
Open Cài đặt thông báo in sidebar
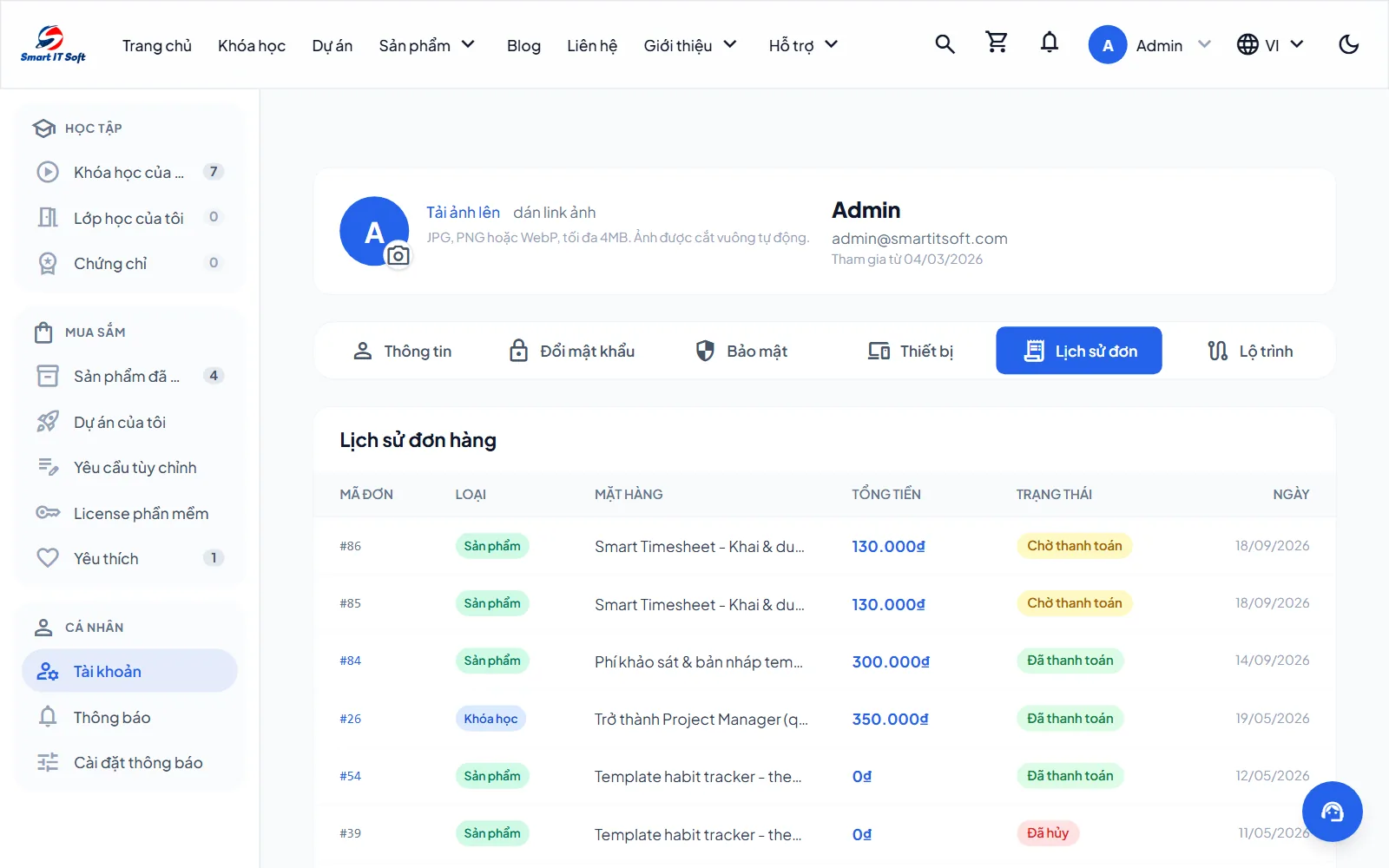[x=130, y=762]
